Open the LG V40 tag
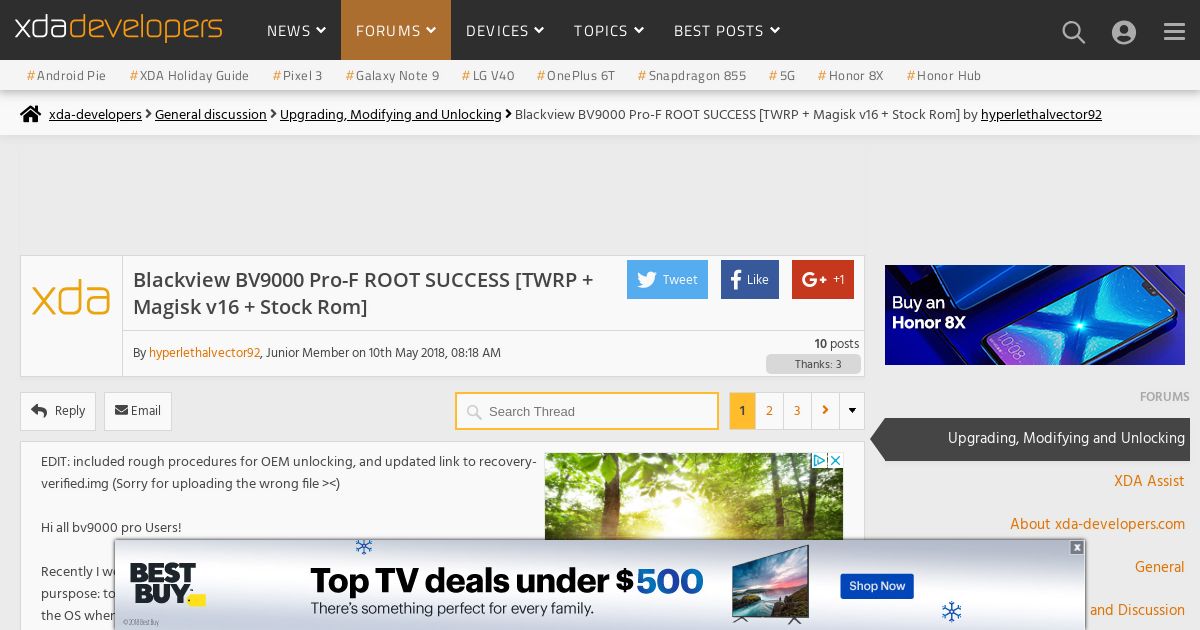The height and width of the screenshot is (630, 1200). (488, 76)
